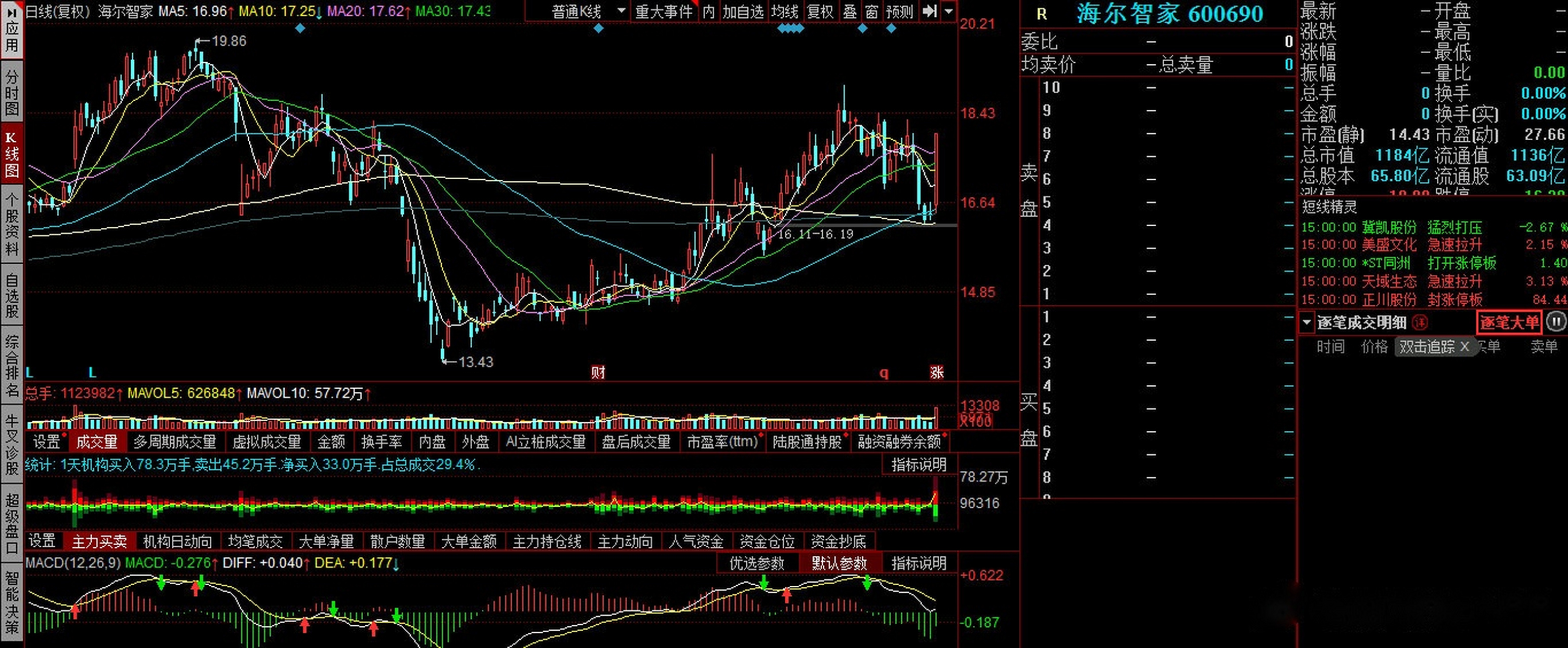Switch to 分时图 in left sidebar

pos(12,93)
